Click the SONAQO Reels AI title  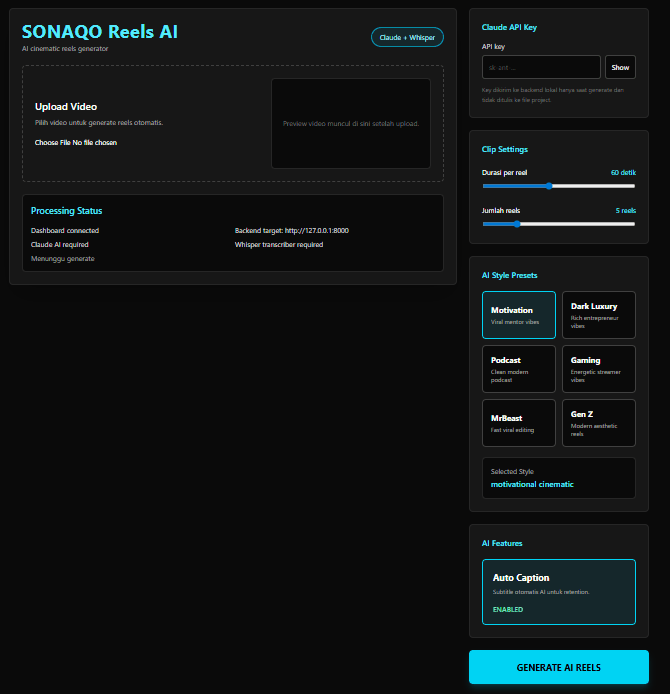pos(100,32)
